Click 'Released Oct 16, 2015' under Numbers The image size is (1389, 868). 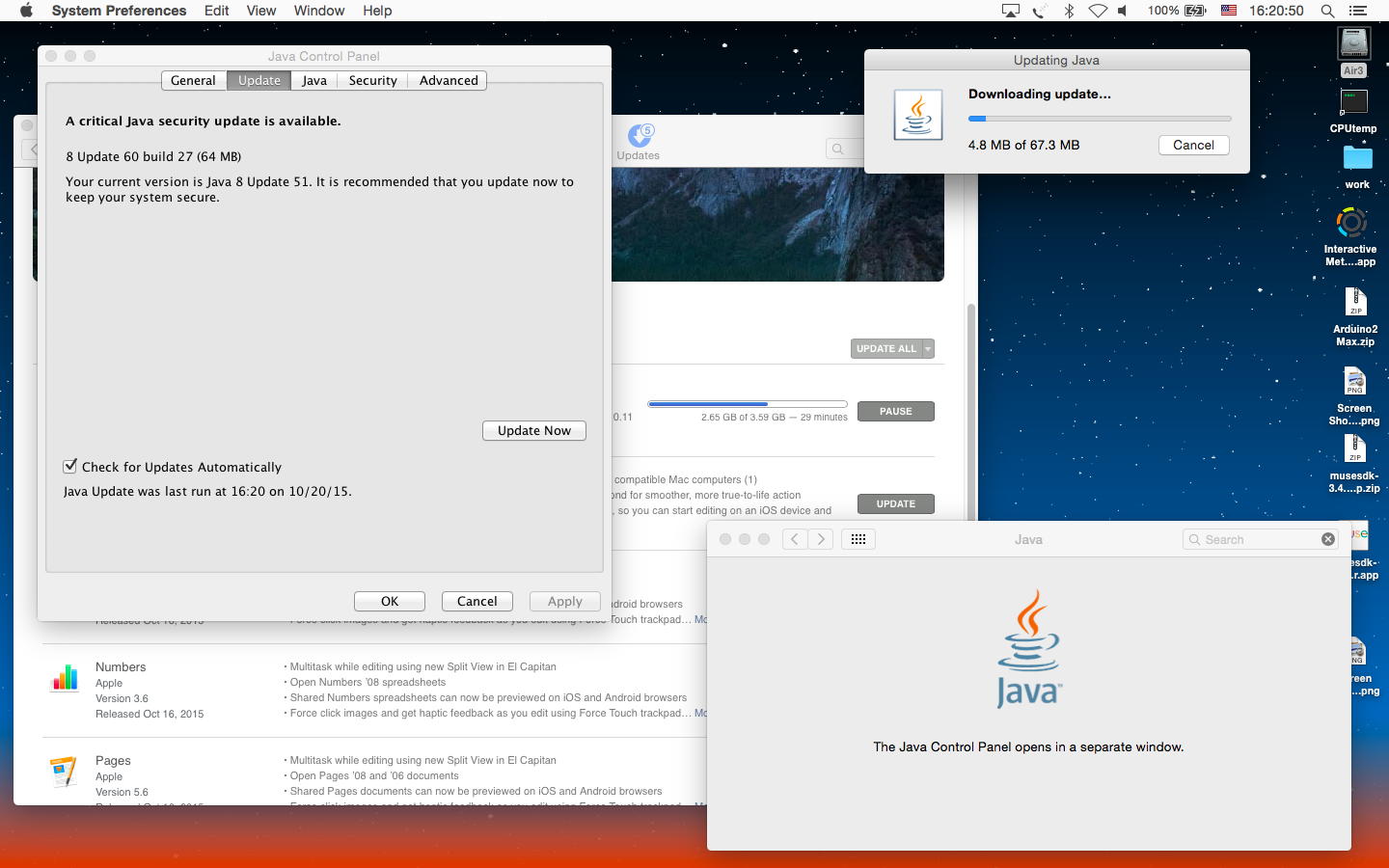[x=150, y=714]
